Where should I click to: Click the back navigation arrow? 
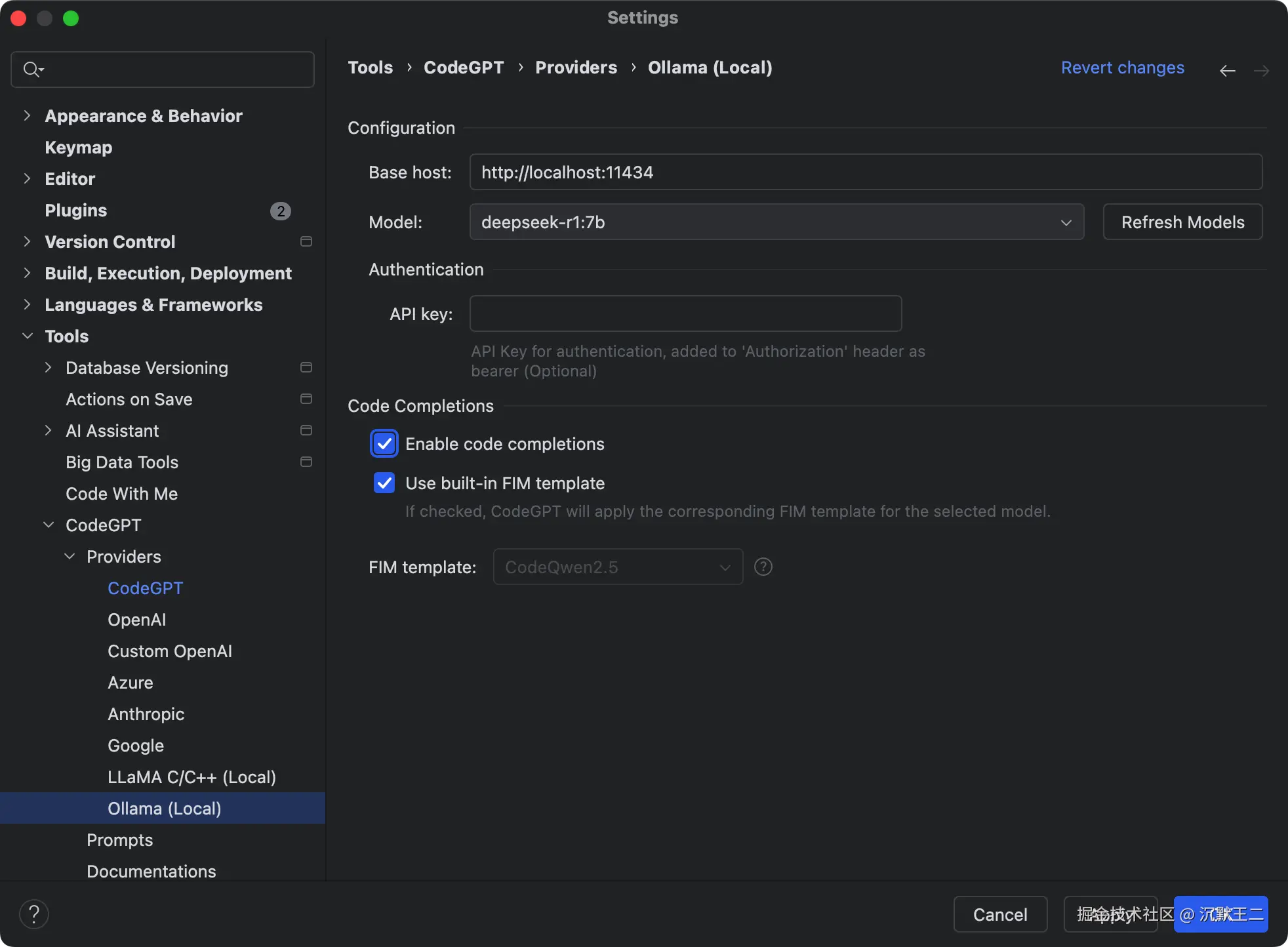1227,70
